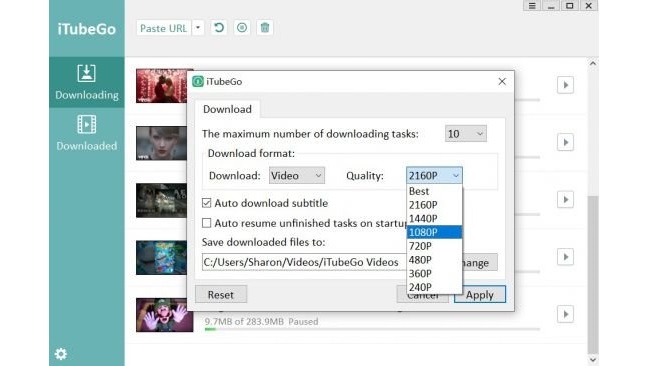Uncheck Auto download subtitle
Screen dimensions: 652x366
(207, 203)
